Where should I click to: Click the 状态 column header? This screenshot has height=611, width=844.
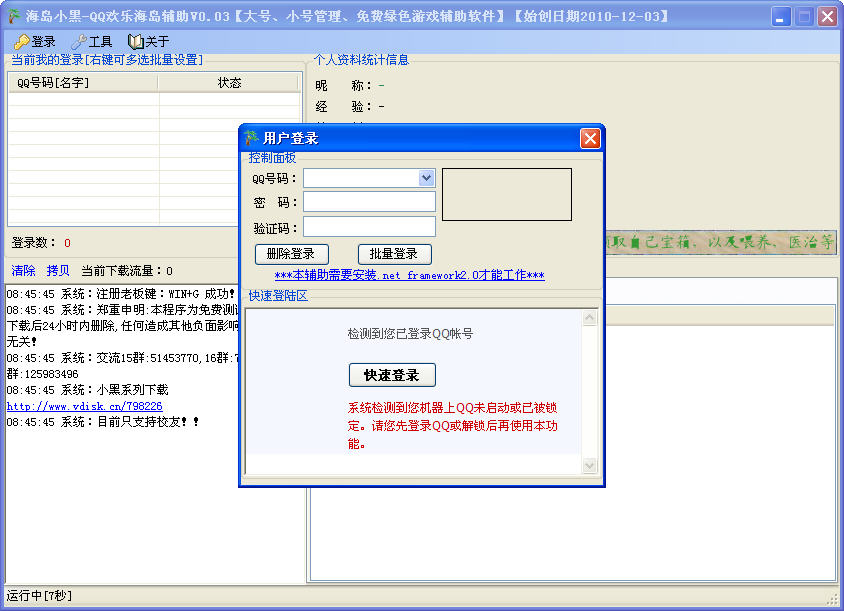[x=229, y=82]
